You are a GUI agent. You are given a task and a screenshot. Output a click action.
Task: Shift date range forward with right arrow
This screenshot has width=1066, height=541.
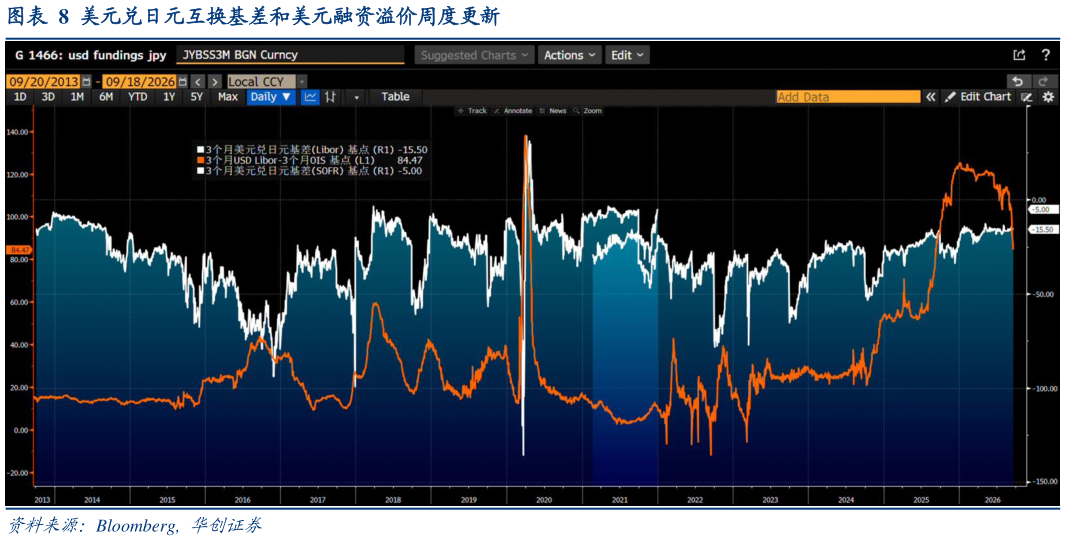tap(214, 82)
